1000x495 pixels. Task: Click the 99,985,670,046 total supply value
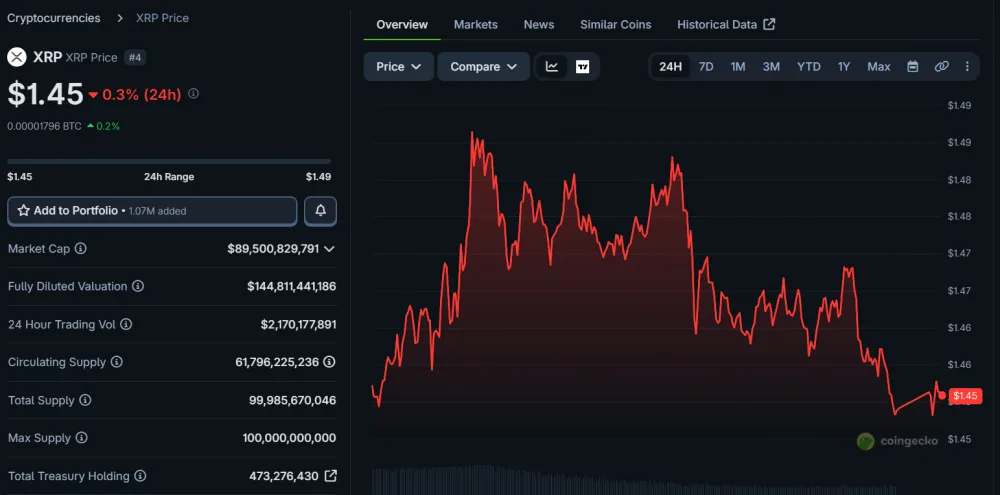pyautogui.click(x=292, y=401)
